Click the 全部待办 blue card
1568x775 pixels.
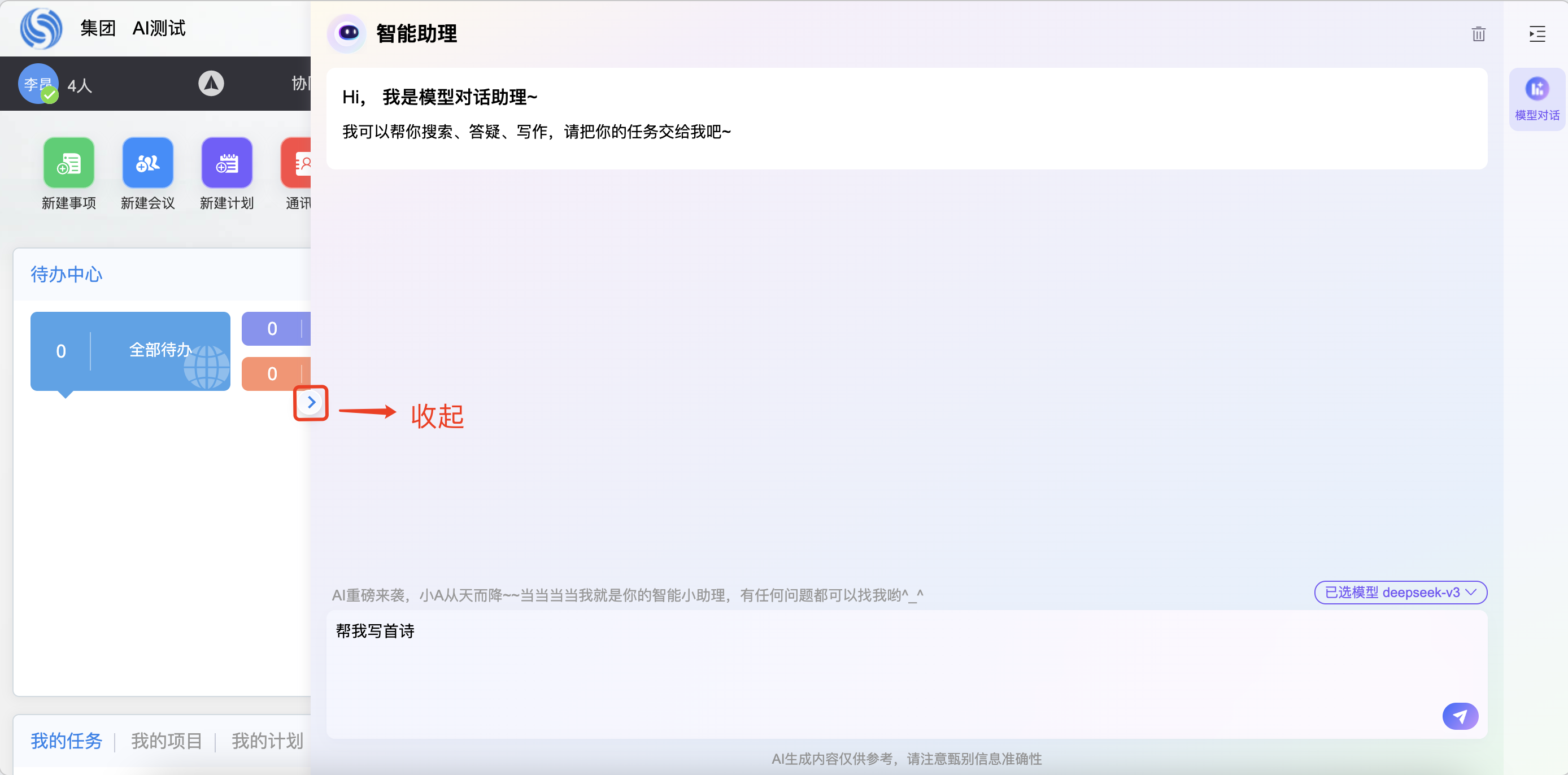130,351
